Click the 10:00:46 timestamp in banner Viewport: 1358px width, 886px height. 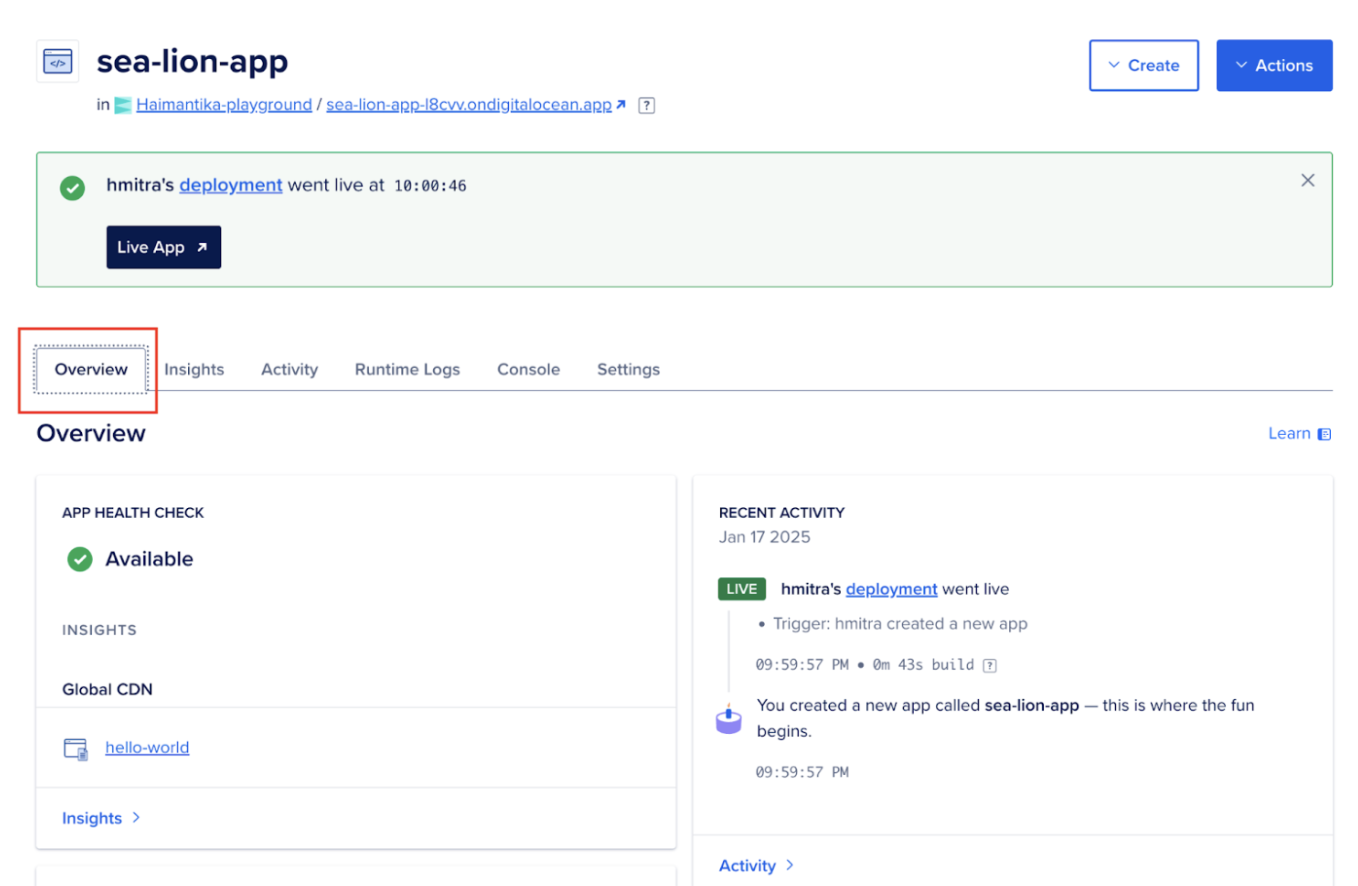[430, 186]
